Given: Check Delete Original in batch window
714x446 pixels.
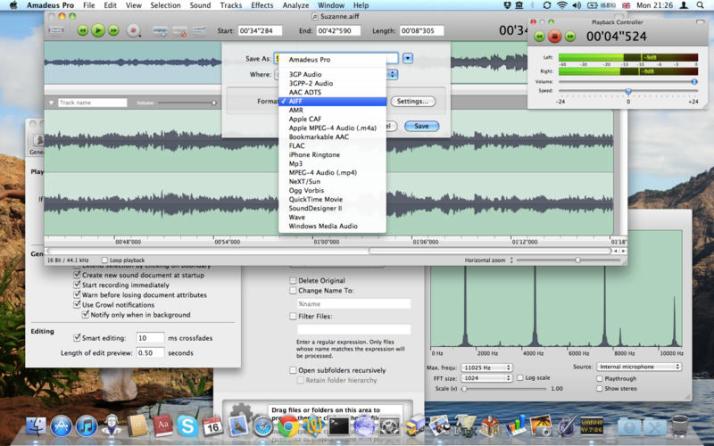Looking at the screenshot, I should pos(293,281).
